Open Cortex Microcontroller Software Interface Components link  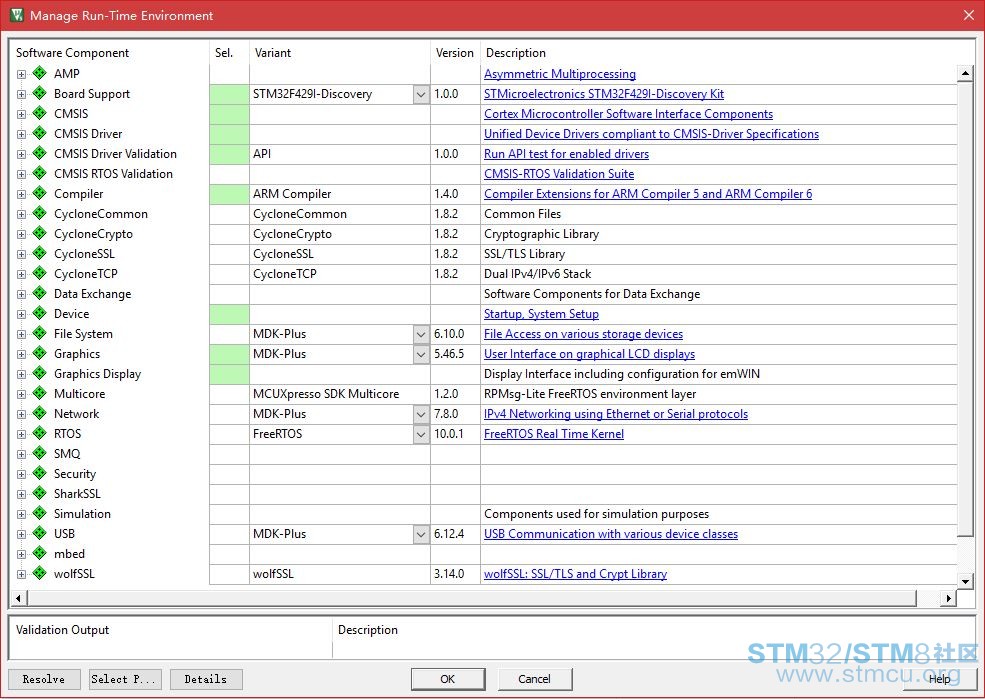pos(628,114)
